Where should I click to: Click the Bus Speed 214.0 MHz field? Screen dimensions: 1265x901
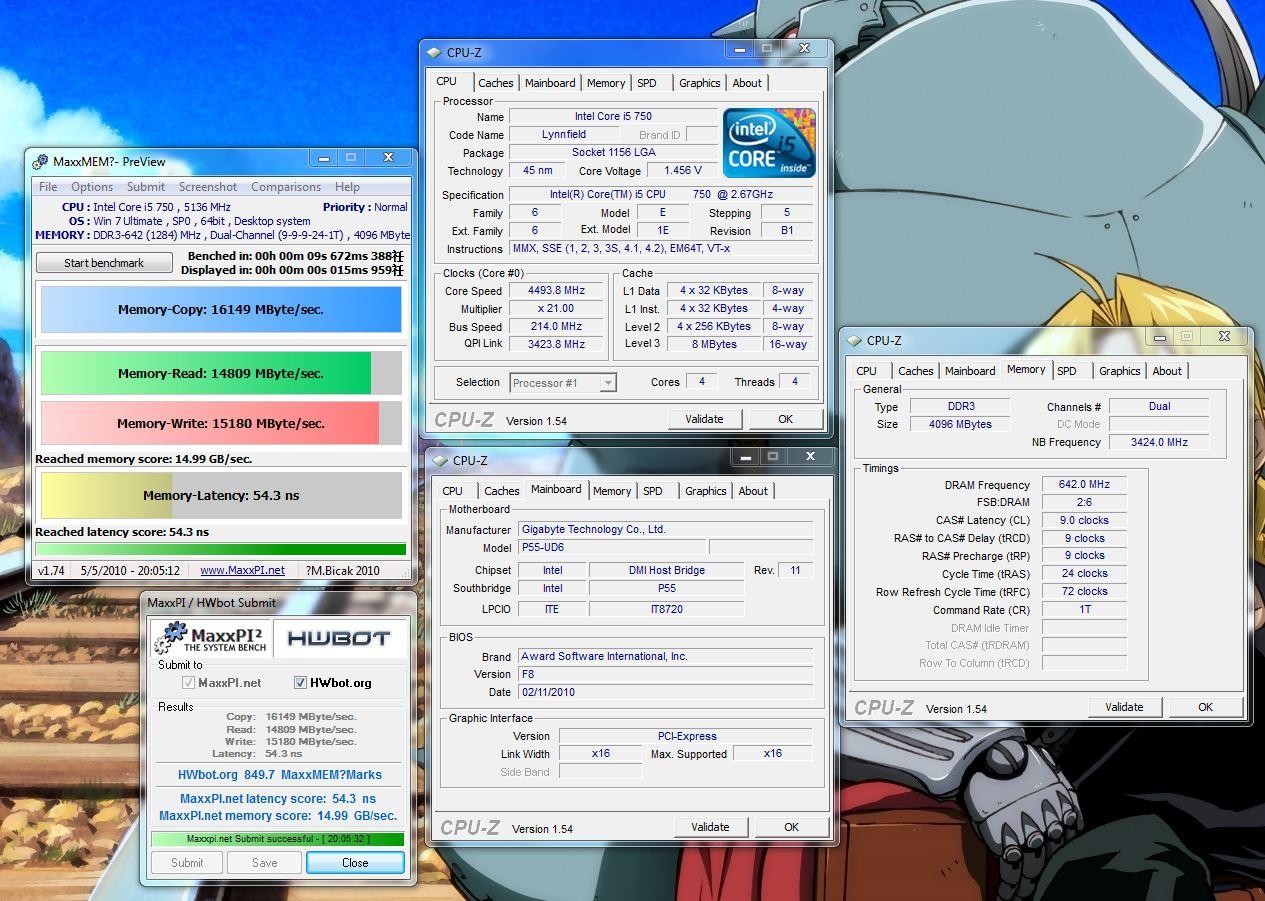556,327
